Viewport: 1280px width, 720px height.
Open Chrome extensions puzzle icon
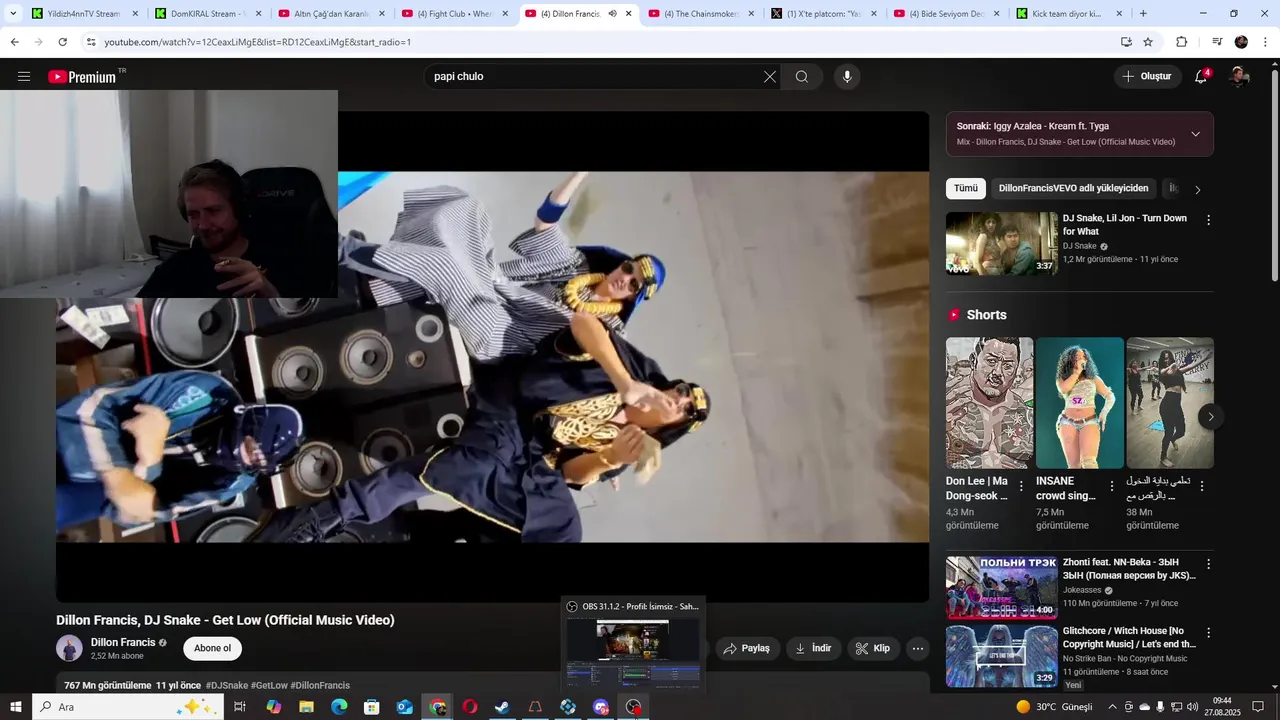point(1182,42)
